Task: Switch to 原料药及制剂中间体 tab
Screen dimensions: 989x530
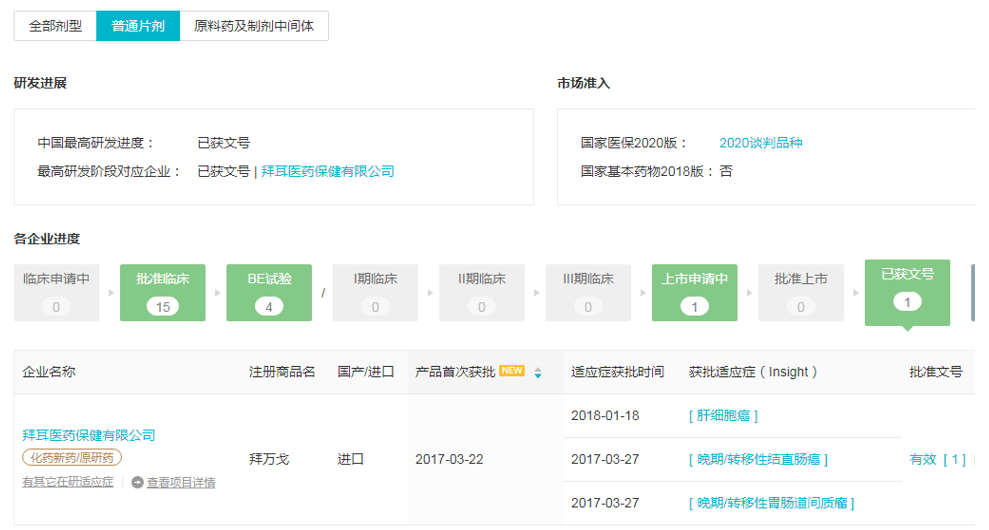Action: (254, 26)
